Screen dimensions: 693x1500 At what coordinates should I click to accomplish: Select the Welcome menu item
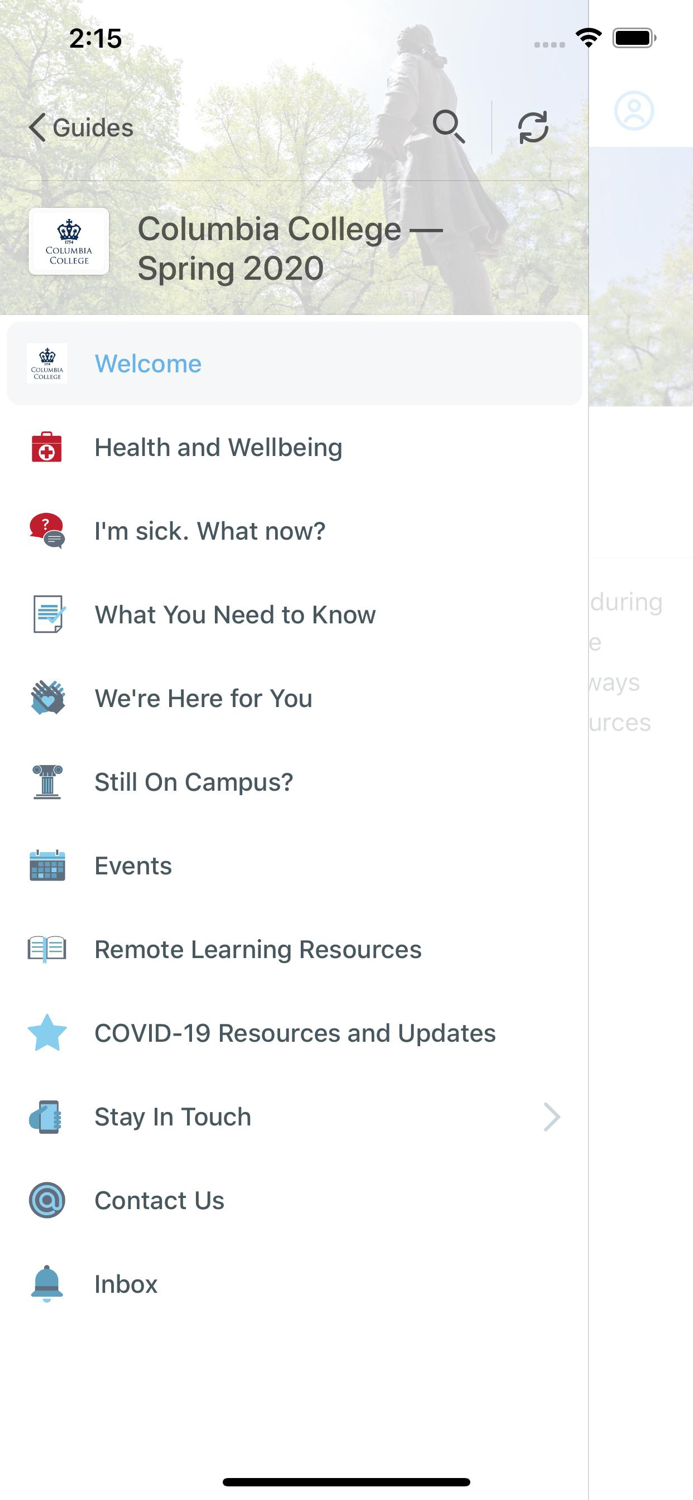coord(148,364)
